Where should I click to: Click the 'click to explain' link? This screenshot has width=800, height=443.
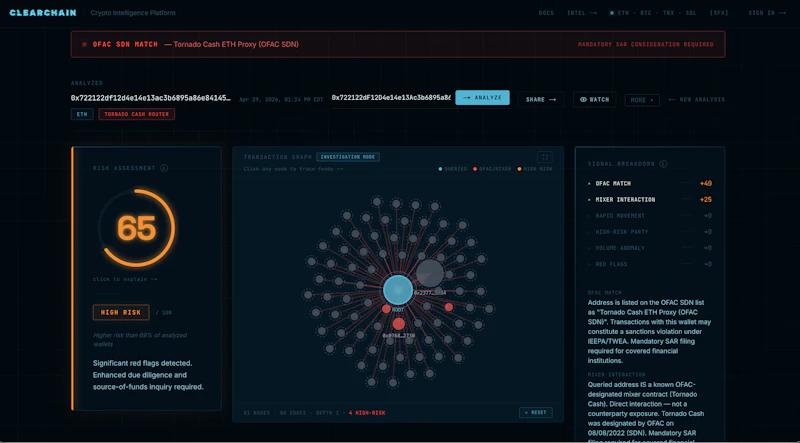(124, 279)
